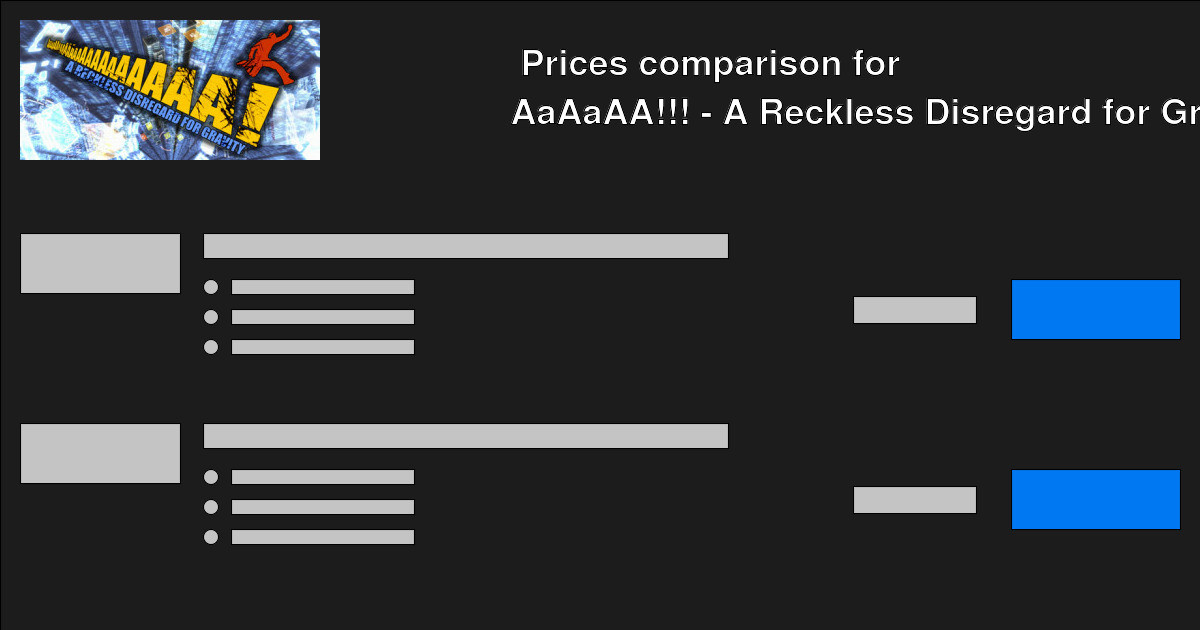Click the second bullet marker in top offer

[211, 317]
